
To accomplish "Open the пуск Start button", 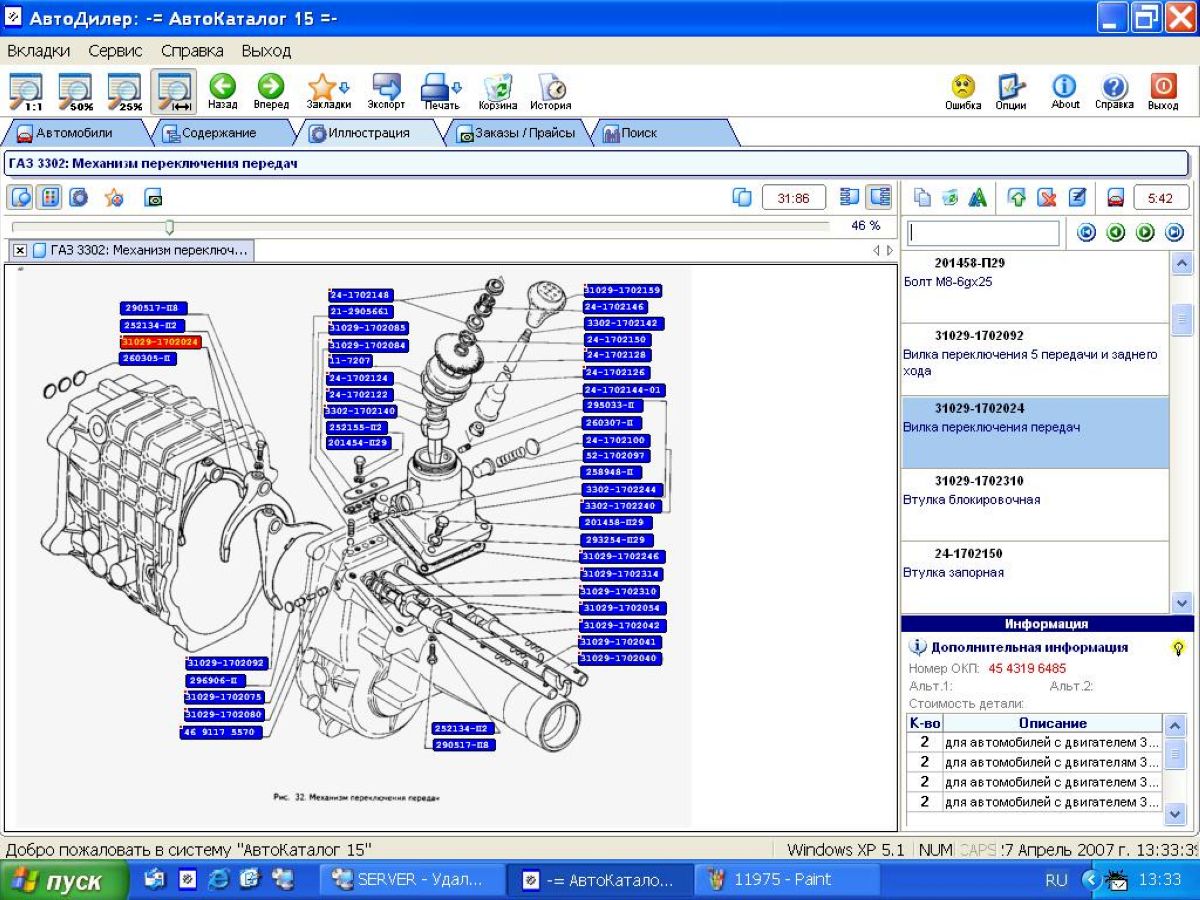I will pyautogui.click(x=64, y=881).
